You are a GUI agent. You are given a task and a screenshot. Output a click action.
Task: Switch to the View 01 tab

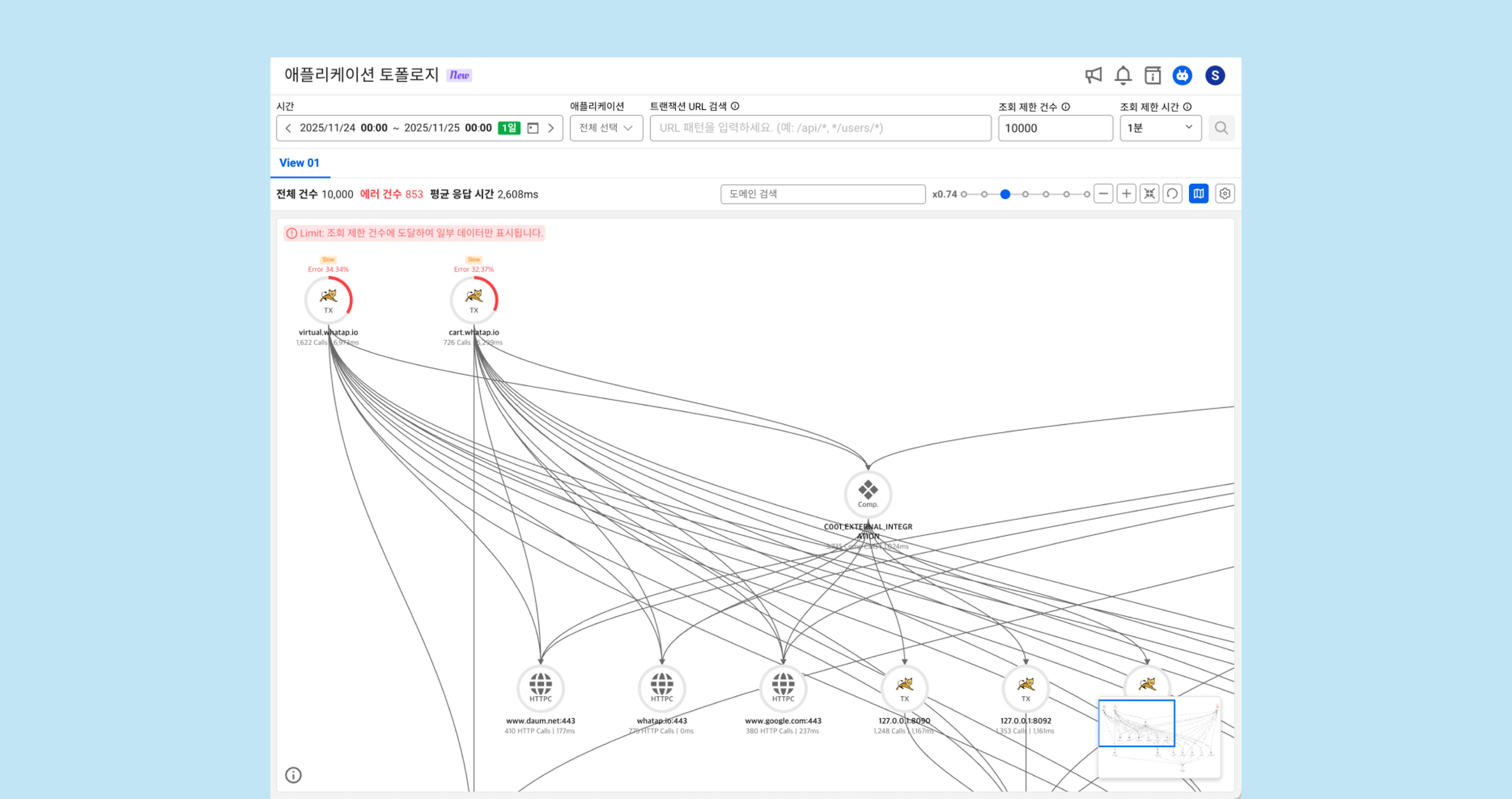[x=299, y=163]
